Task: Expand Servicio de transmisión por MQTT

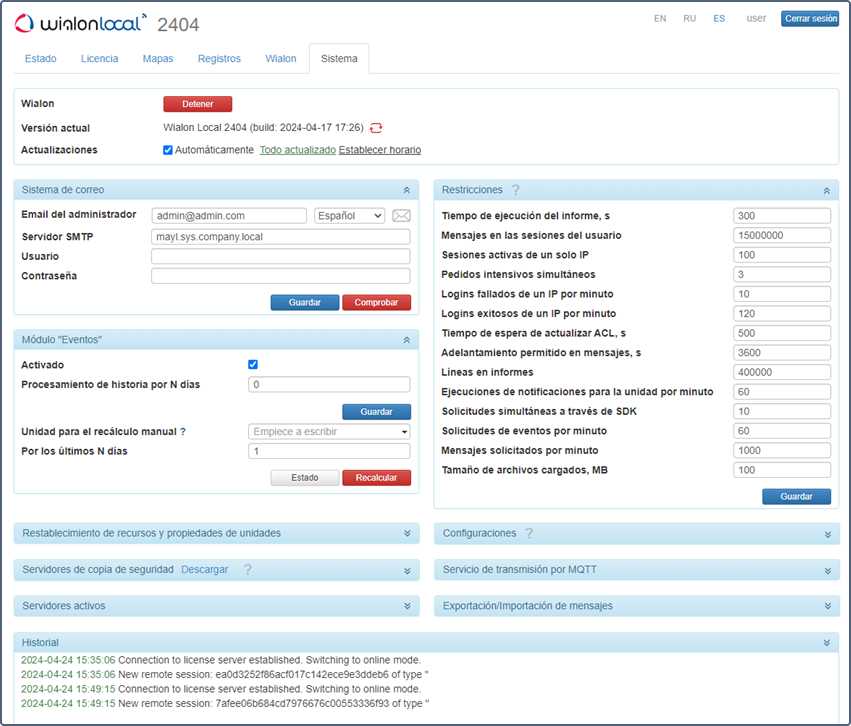Action: 826,570
